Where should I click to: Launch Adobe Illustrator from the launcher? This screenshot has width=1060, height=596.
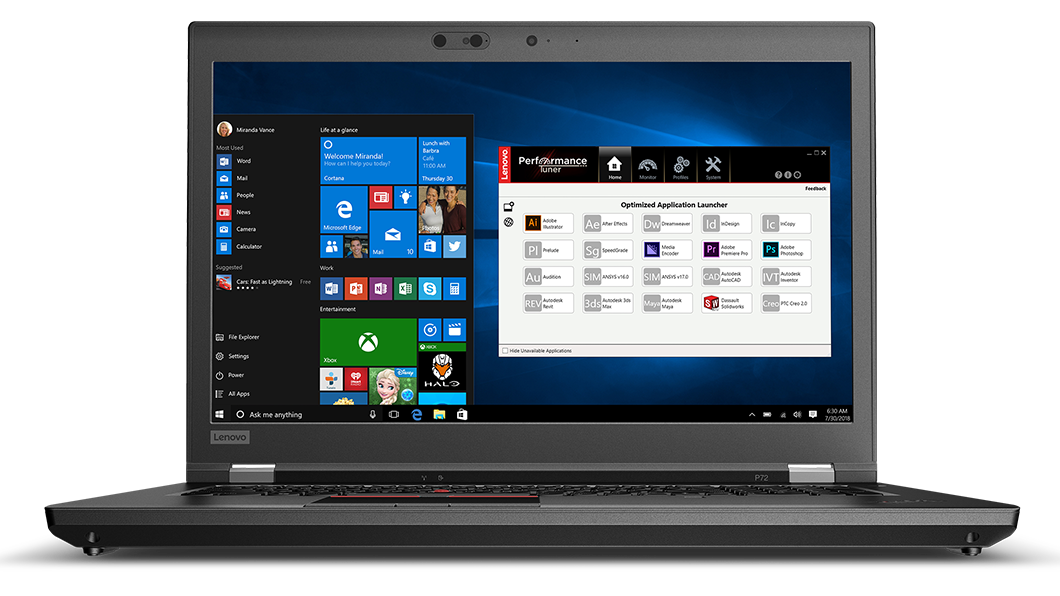(548, 224)
